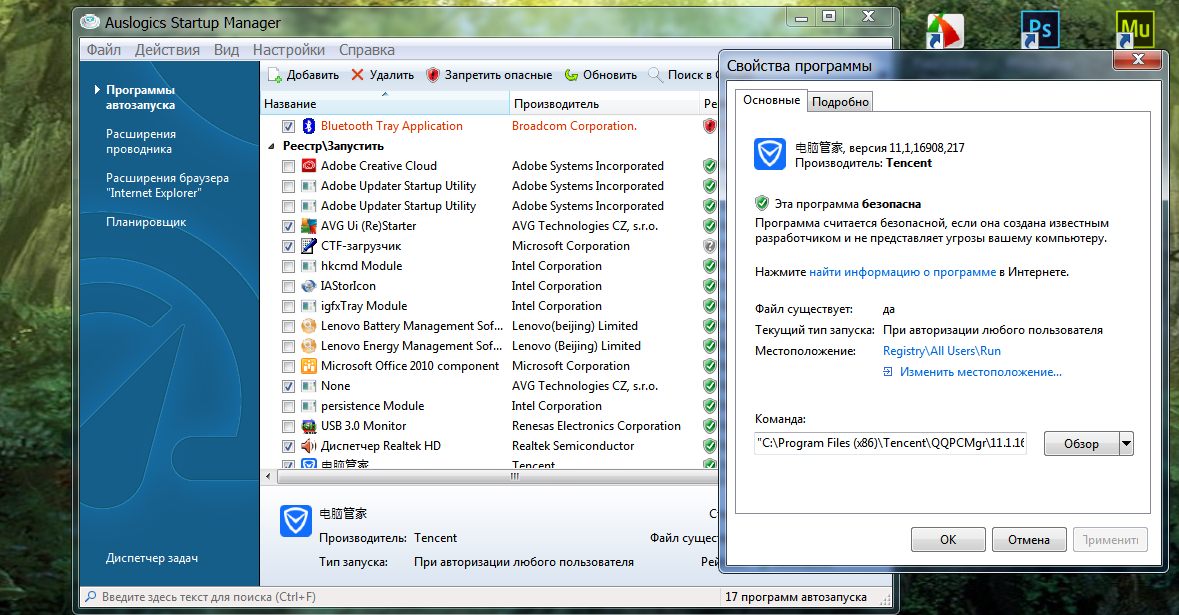The height and width of the screenshot is (615, 1179).
Task: Switch to the Подробно tab
Action: pos(841,101)
